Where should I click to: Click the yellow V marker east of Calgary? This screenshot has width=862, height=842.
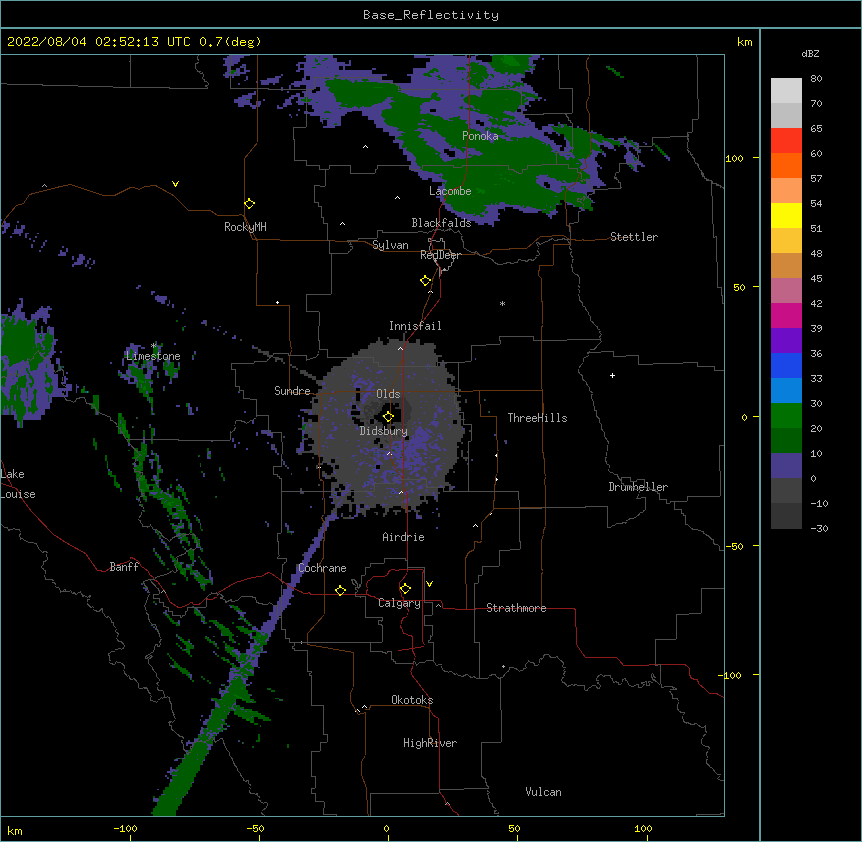[429, 584]
